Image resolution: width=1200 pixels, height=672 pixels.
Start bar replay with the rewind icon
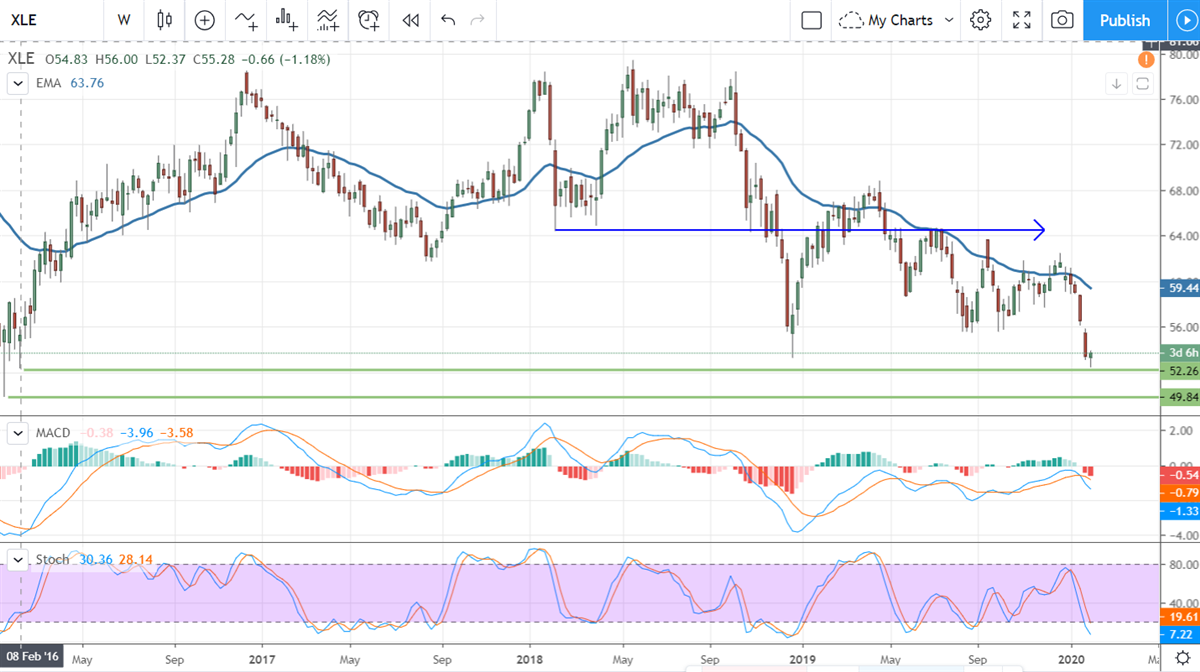click(x=410, y=20)
